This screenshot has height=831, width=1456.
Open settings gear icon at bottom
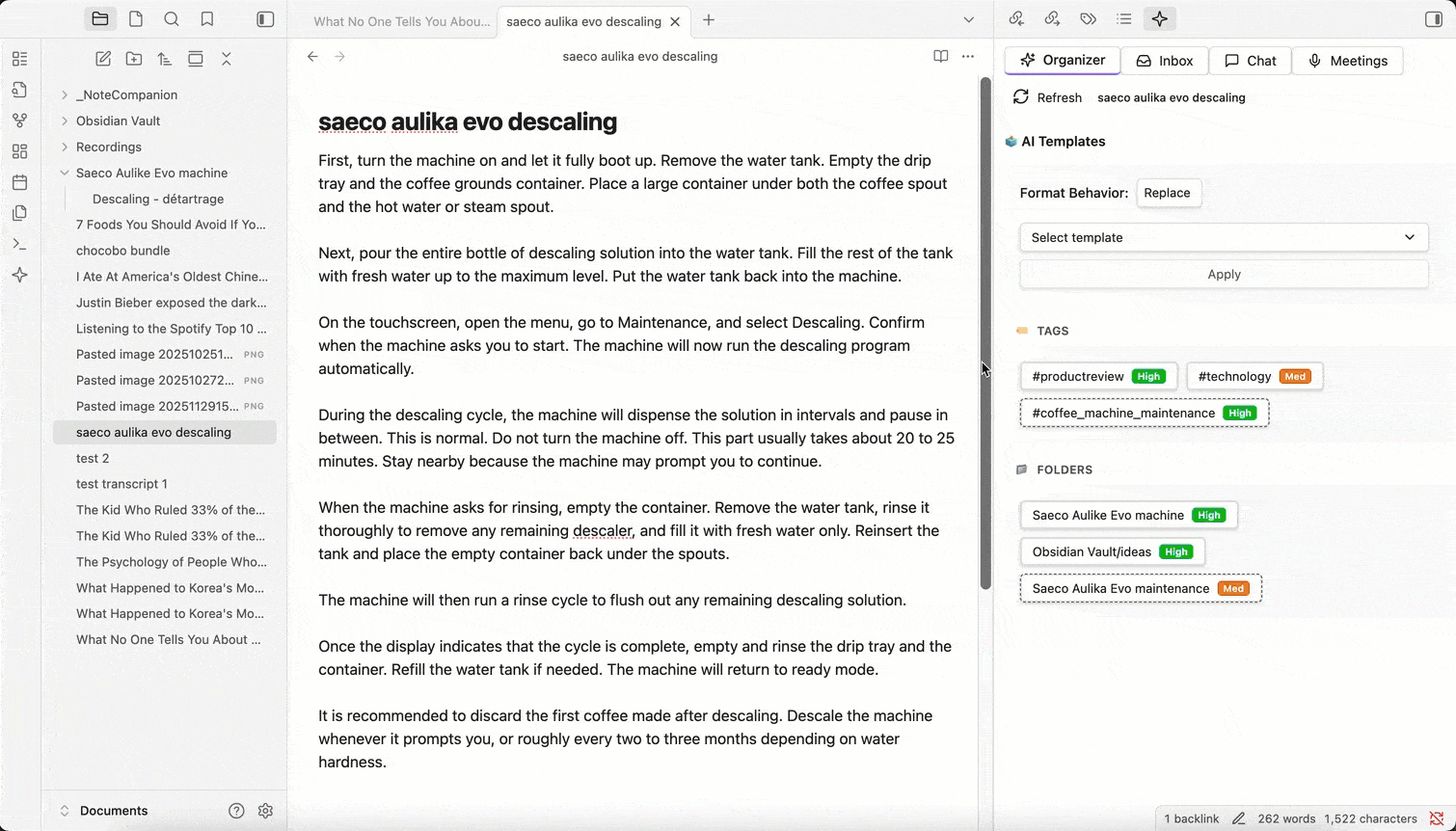coord(266,811)
